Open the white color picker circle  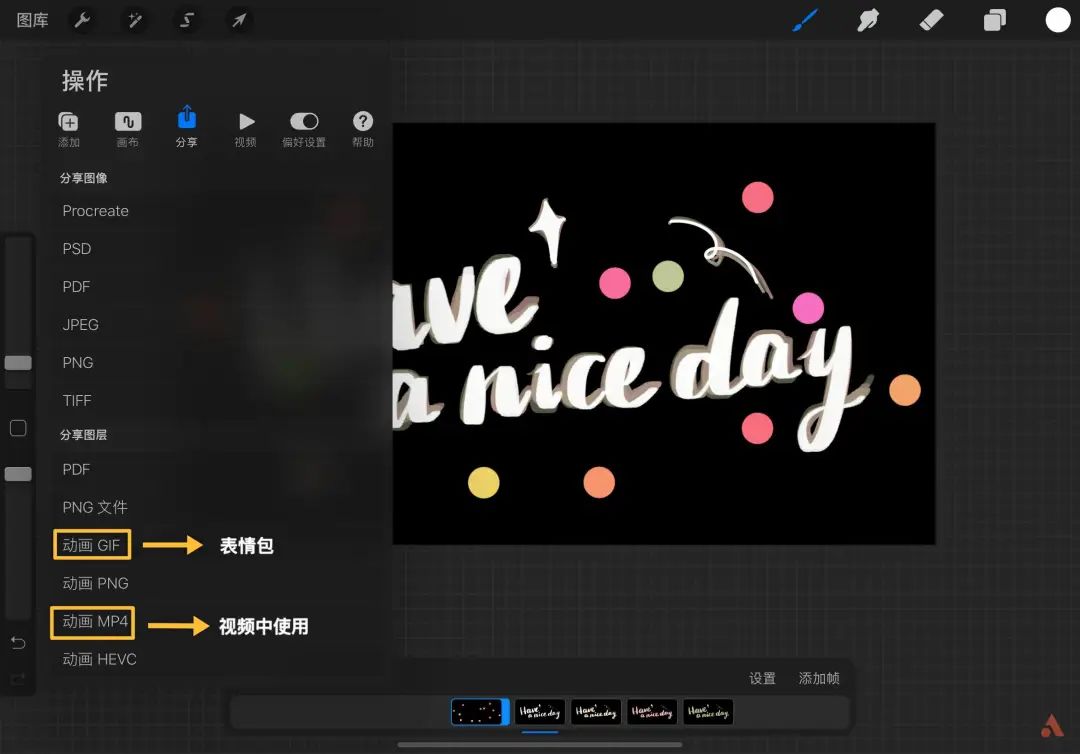coord(1058,20)
